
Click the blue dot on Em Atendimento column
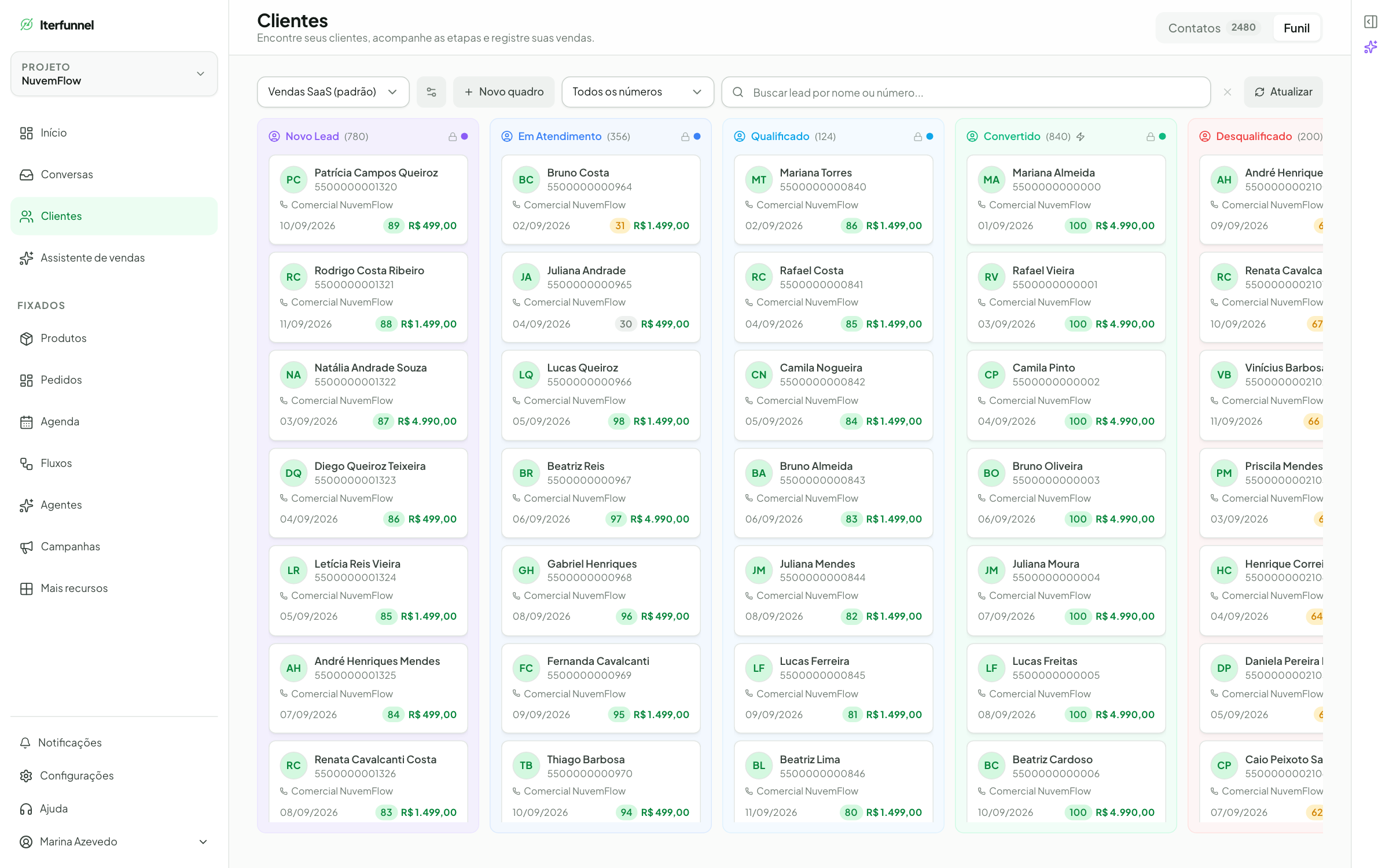tap(697, 137)
